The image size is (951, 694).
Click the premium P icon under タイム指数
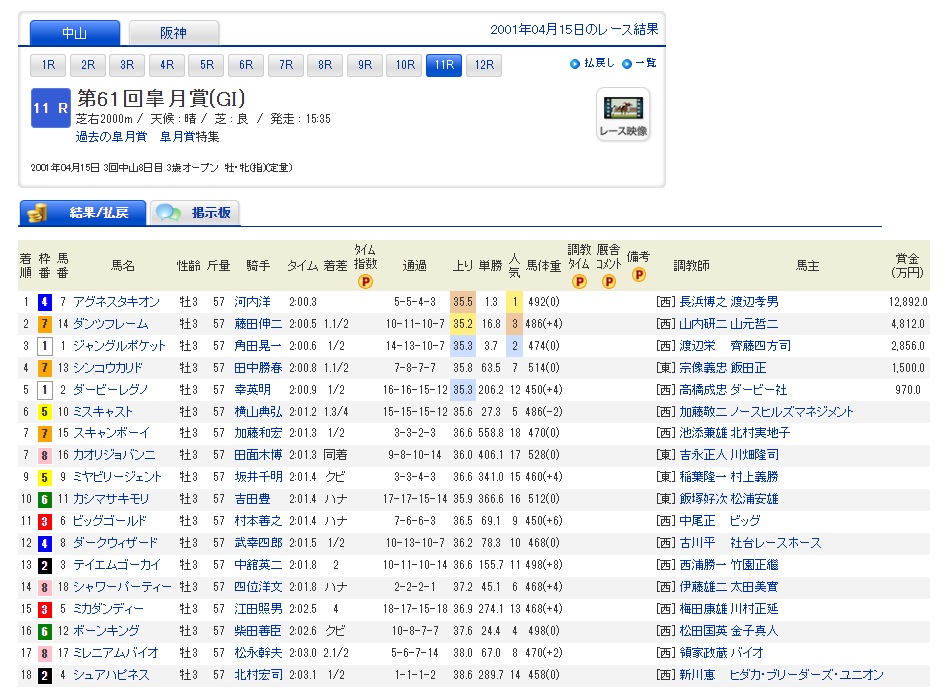point(364,282)
